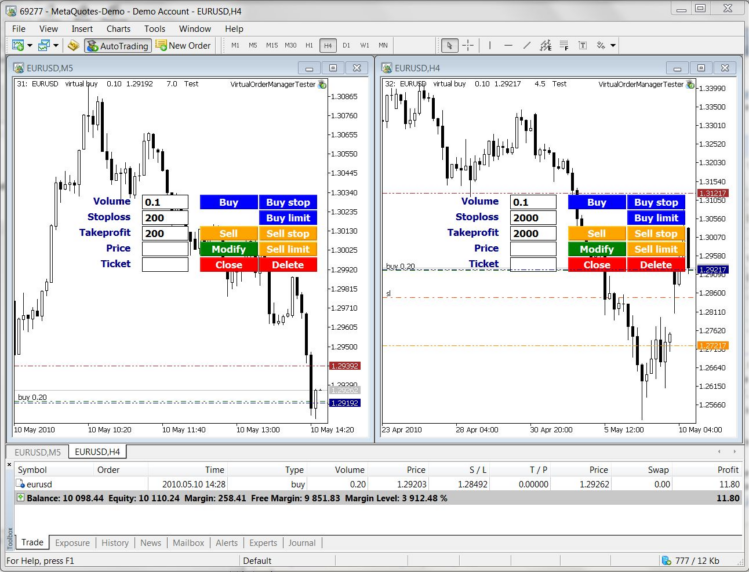The height and width of the screenshot is (572, 749).
Task: Click the EURUSD,H4 chart window title icon
Action: (x=387, y=68)
